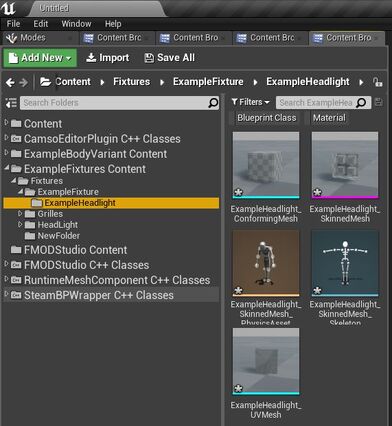
Task: Click the folder path picker icon
Action: tap(45, 82)
